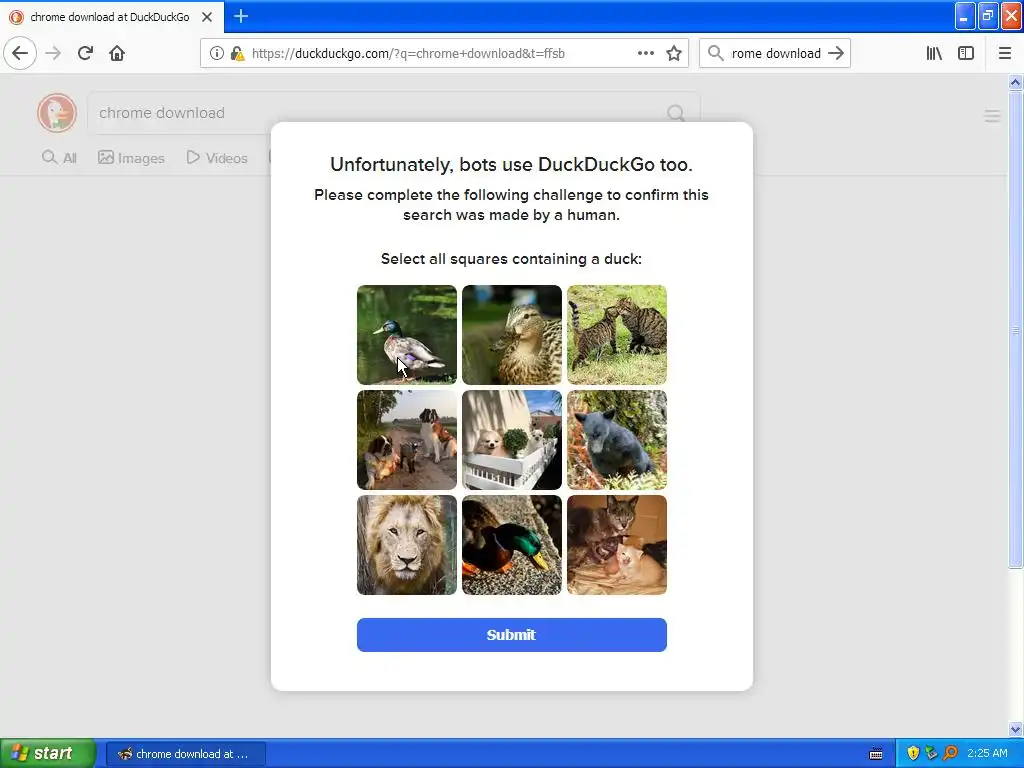Click the scrollbar down arrow
The image size is (1024, 768).
[1016, 729]
